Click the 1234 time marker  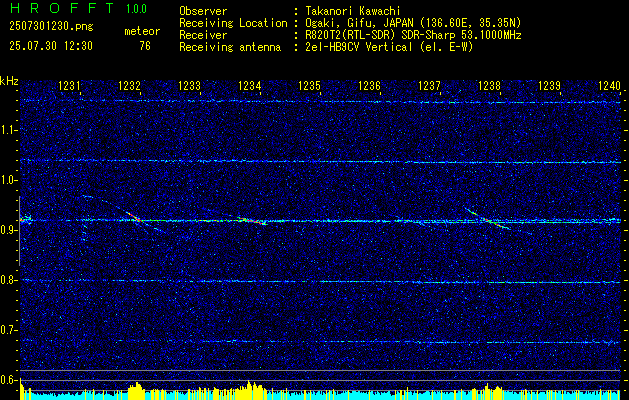250,85
